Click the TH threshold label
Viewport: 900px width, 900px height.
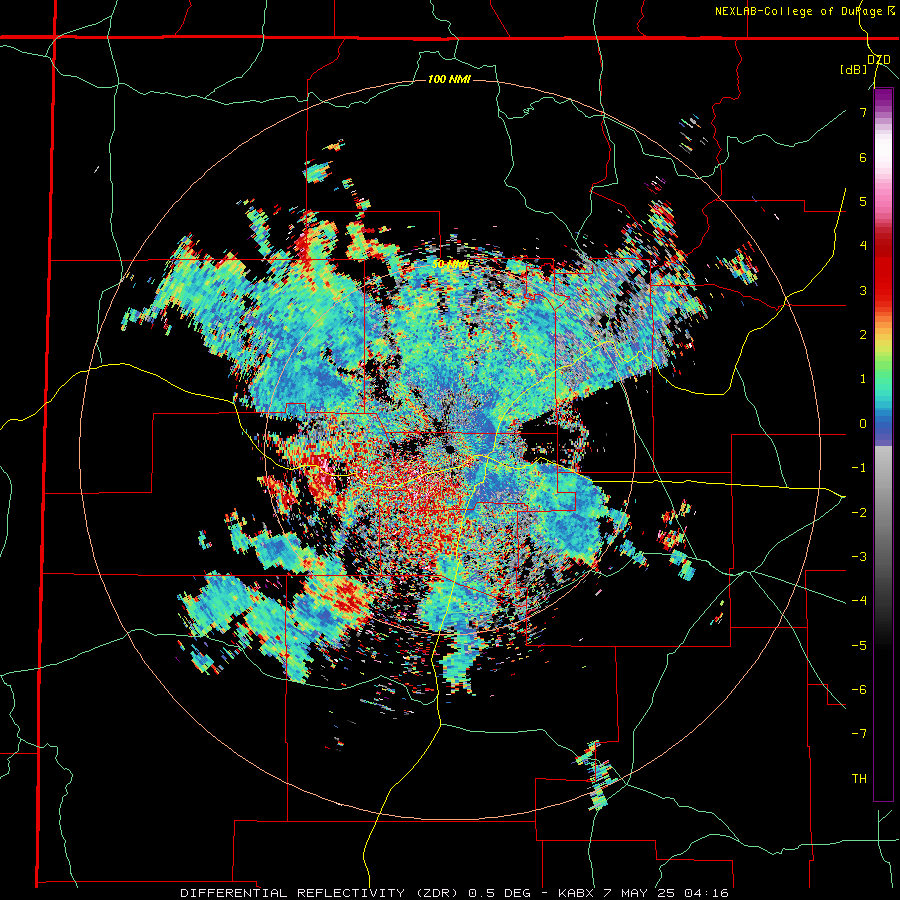(859, 779)
